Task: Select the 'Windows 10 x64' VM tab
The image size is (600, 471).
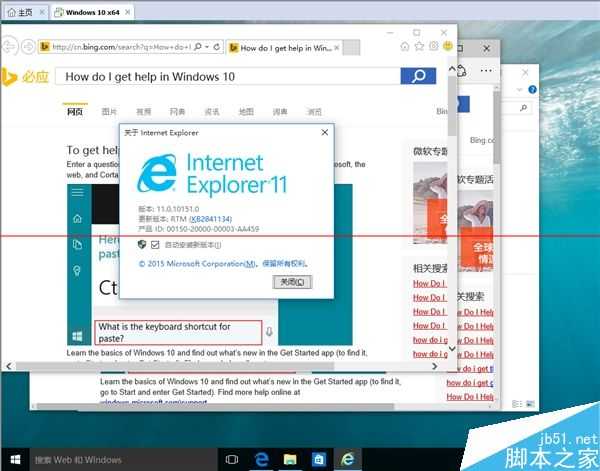Action: (x=92, y=12)
